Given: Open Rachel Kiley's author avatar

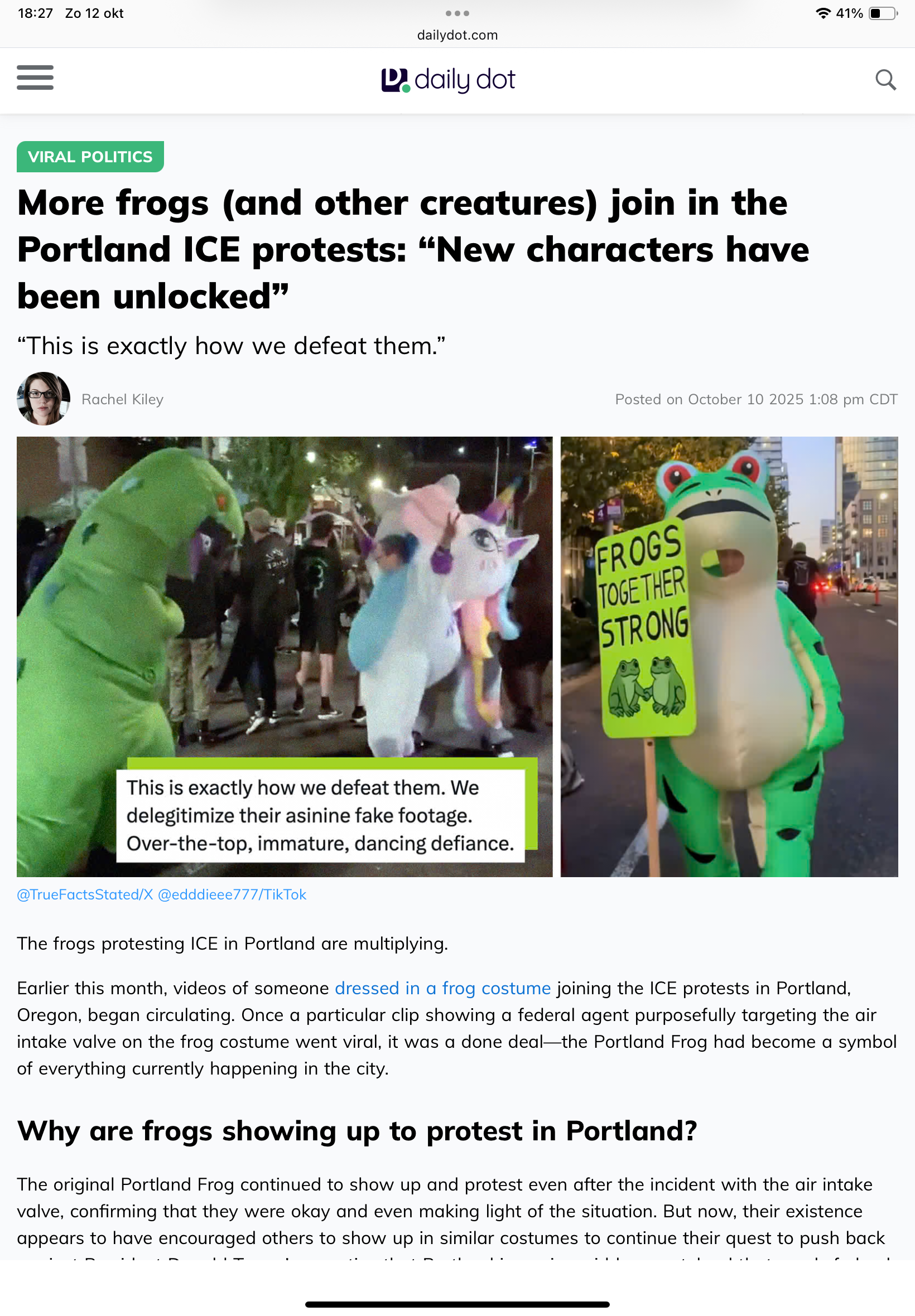Looking at the screenshot, I should click(44, 399).
